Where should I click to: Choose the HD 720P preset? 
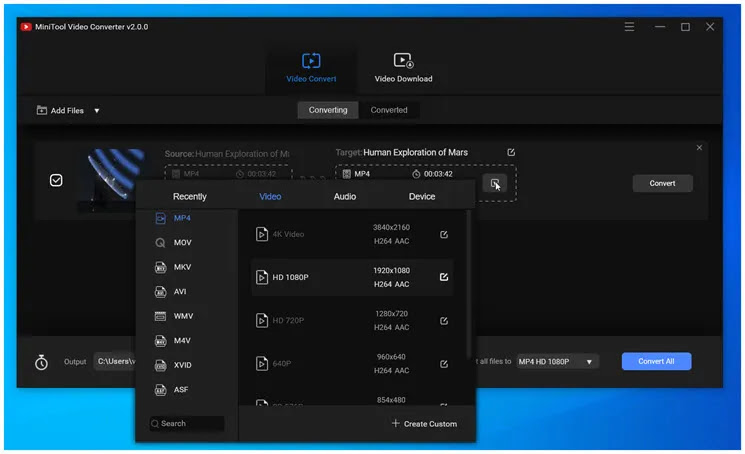coord(352,321)
